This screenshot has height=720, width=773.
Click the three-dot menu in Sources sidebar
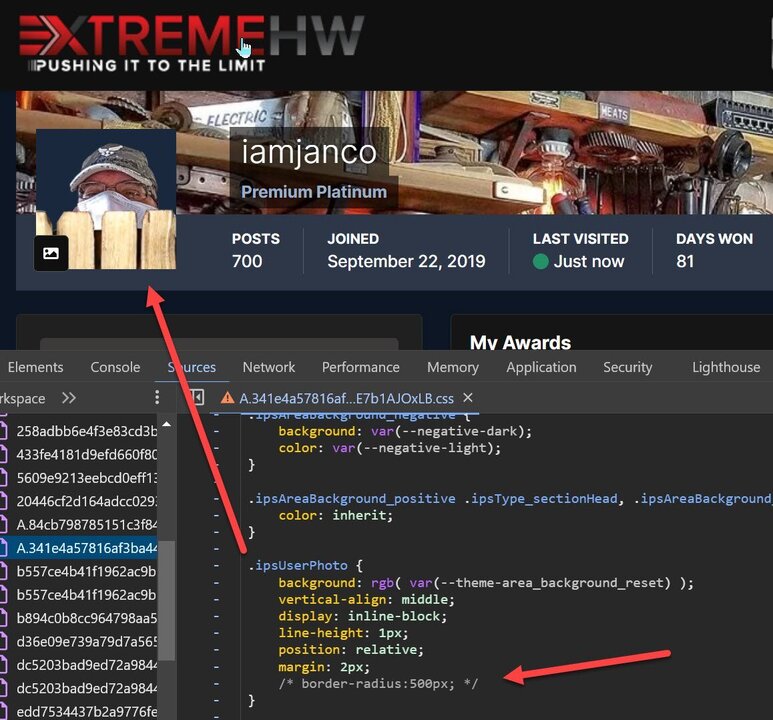[x=157, y=398]
